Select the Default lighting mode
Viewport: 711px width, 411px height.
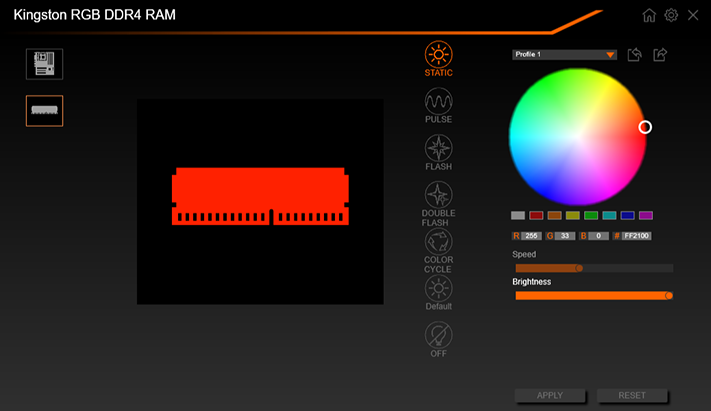(438, 293)
